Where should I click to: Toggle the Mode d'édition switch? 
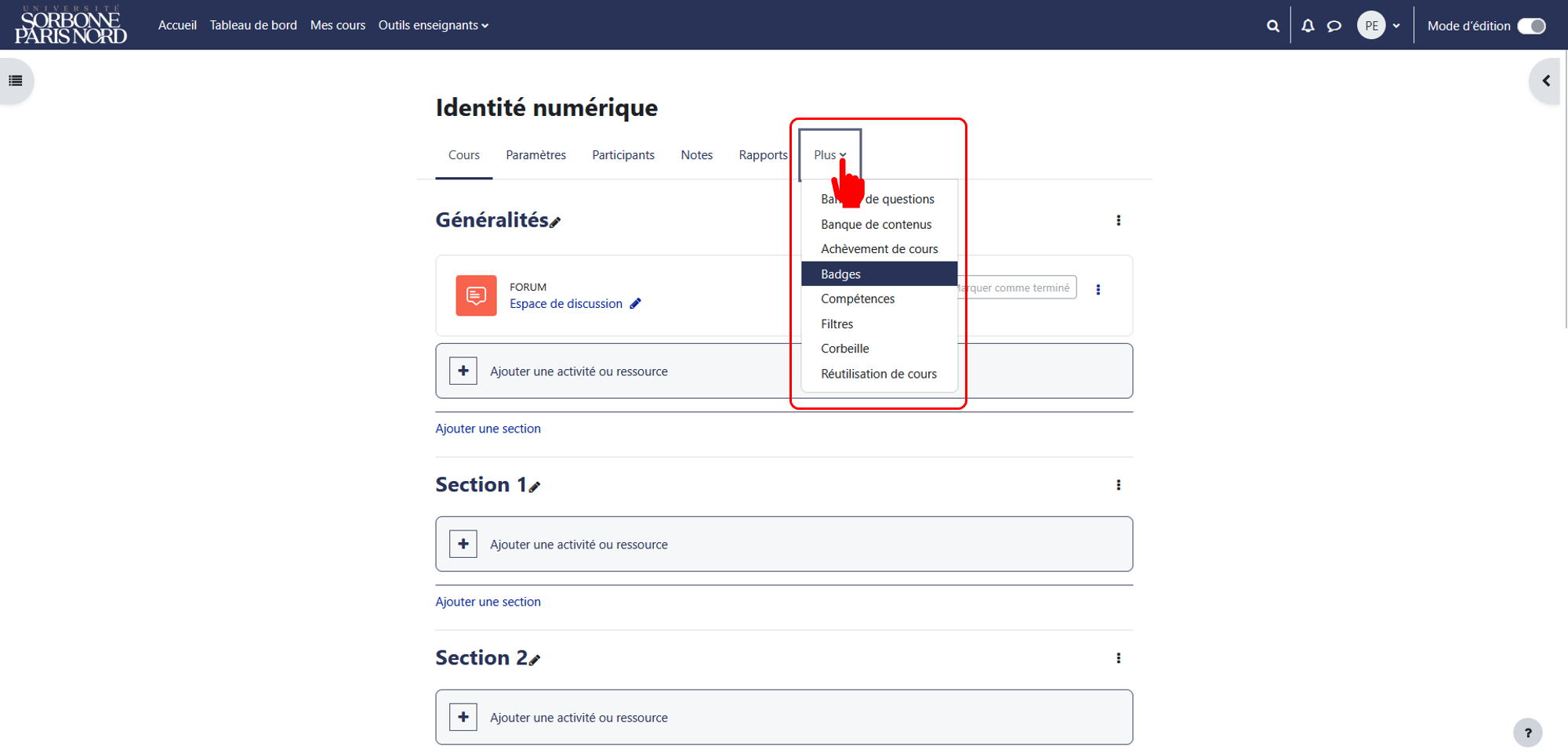click(1531, 26)
